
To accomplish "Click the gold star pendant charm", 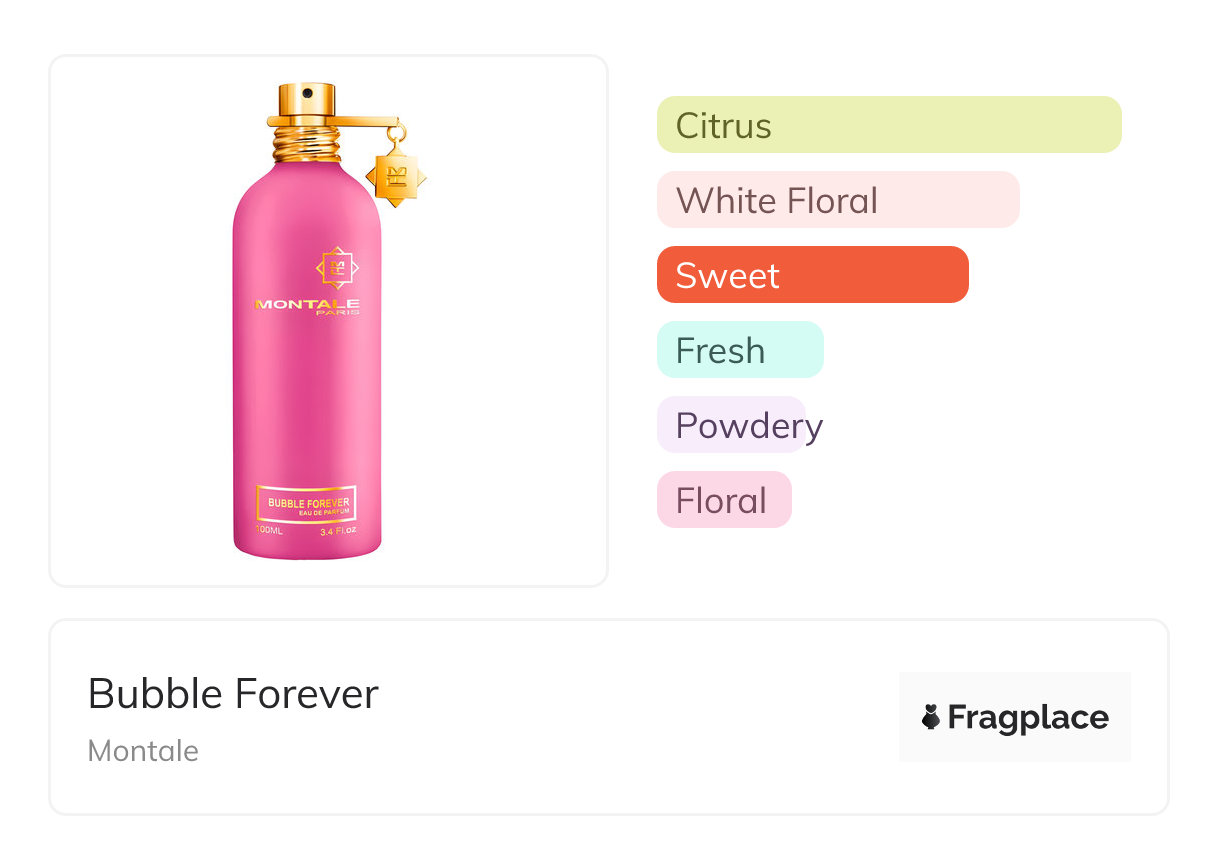I will (x=395, y=178).
